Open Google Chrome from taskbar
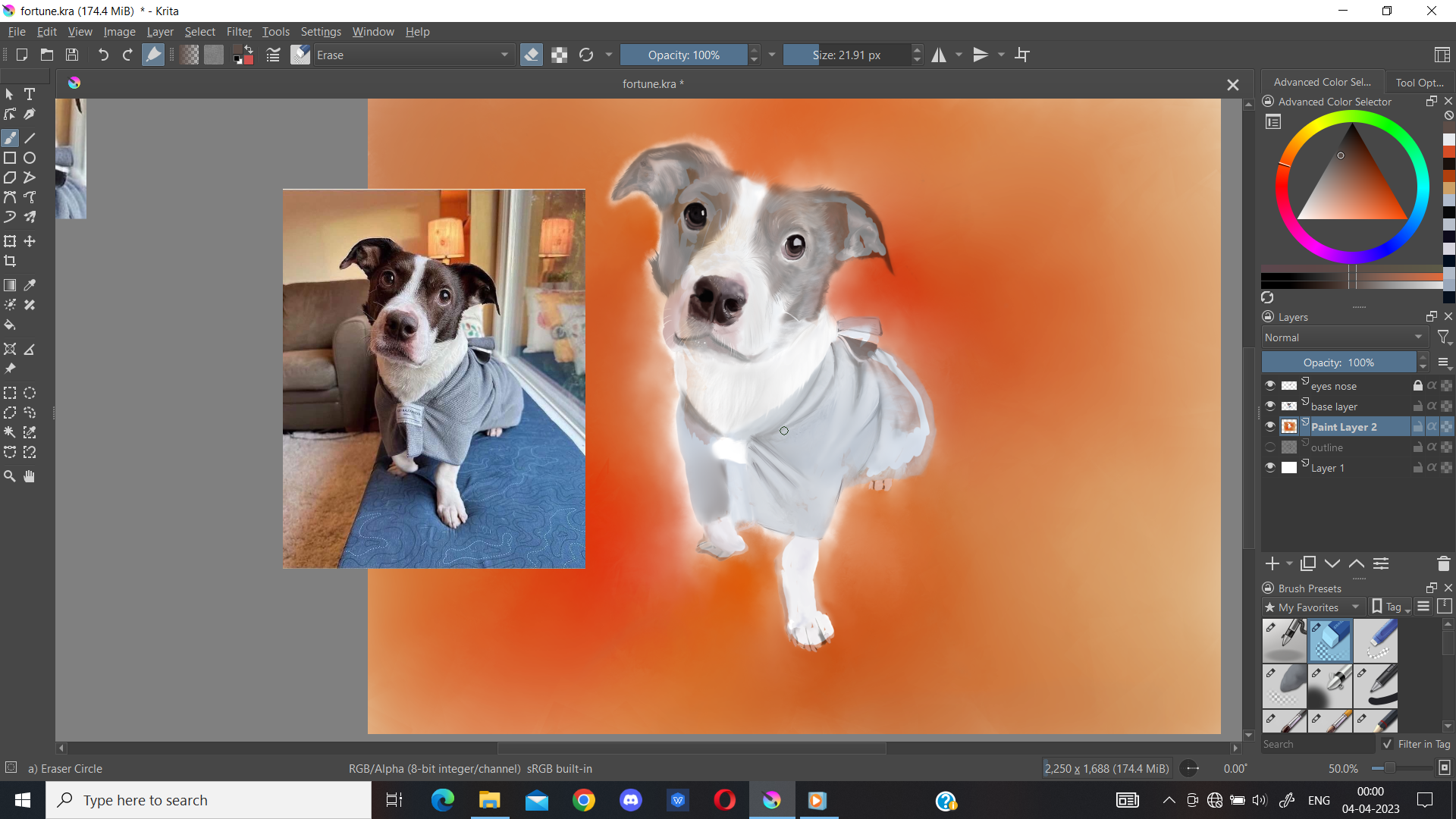Screen dimensions: 1456x819 [583, 800]
